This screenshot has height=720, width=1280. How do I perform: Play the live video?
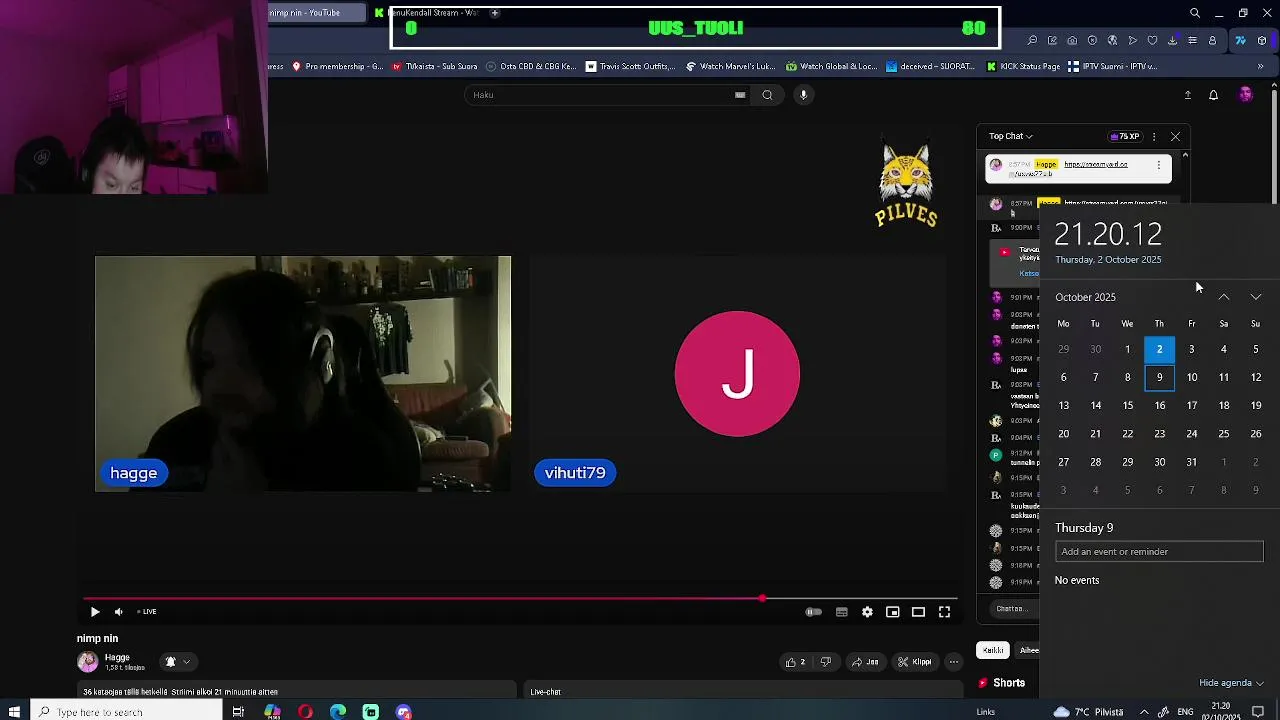95,612
